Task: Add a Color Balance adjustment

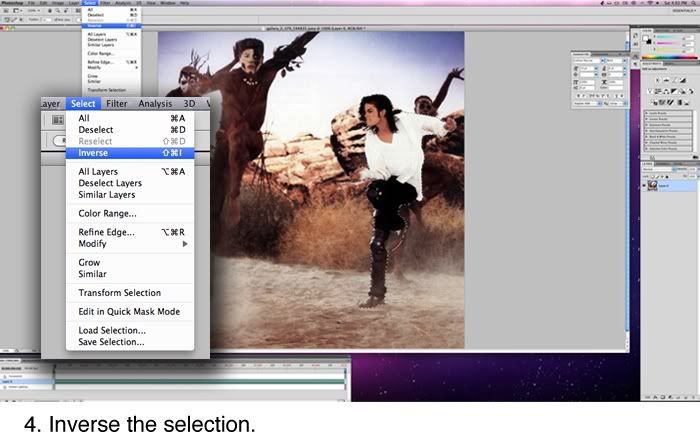Action: coord(666,91)
